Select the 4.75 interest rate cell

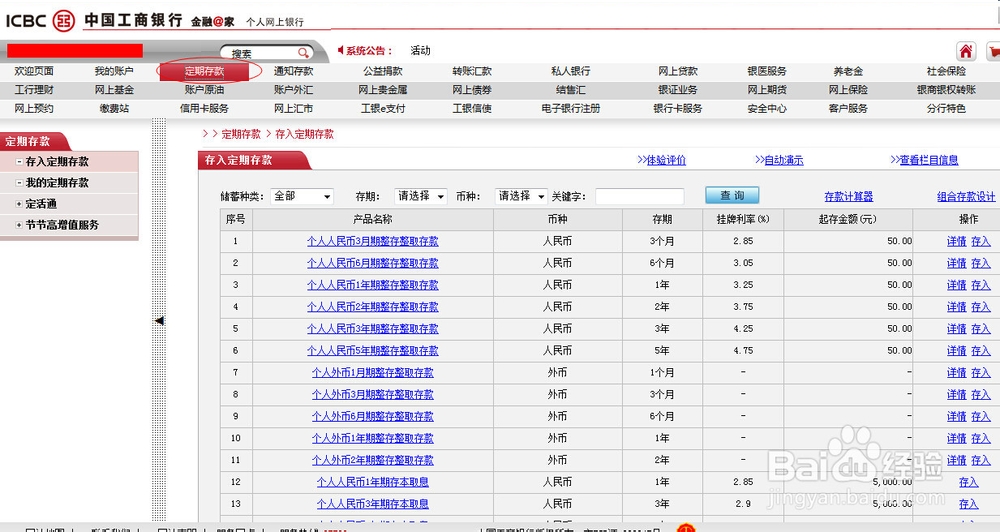click(x=743, y=350)
